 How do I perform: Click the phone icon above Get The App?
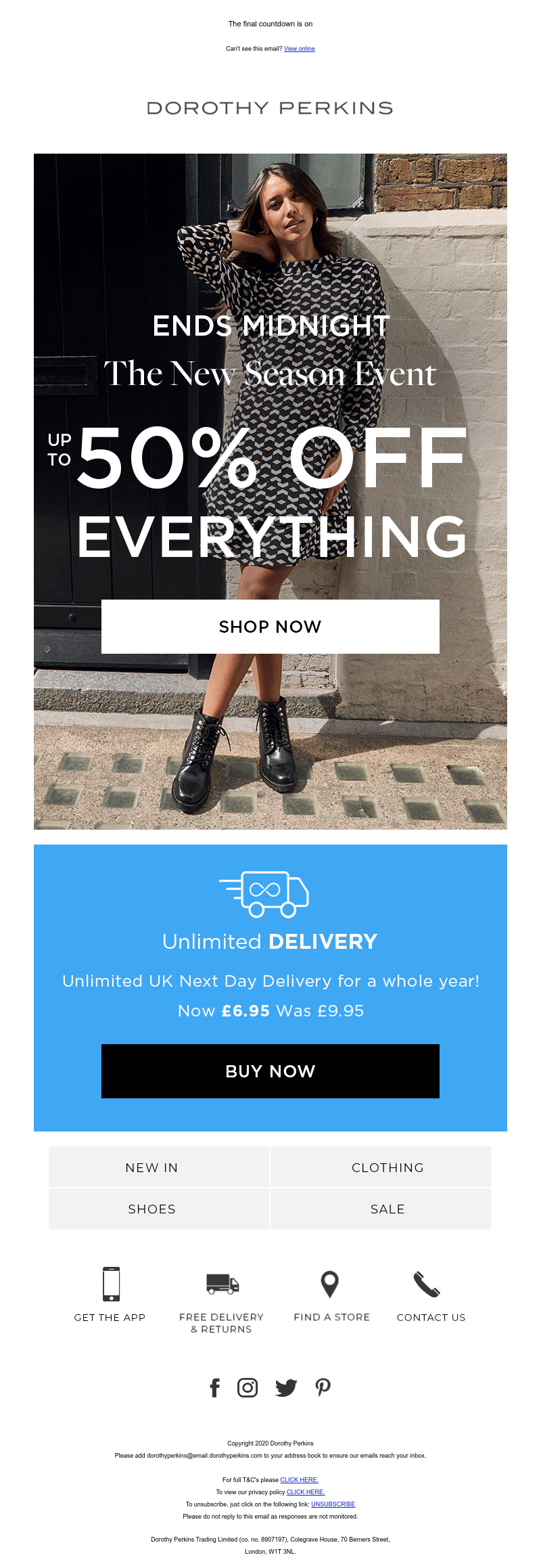coord(112,1284)
